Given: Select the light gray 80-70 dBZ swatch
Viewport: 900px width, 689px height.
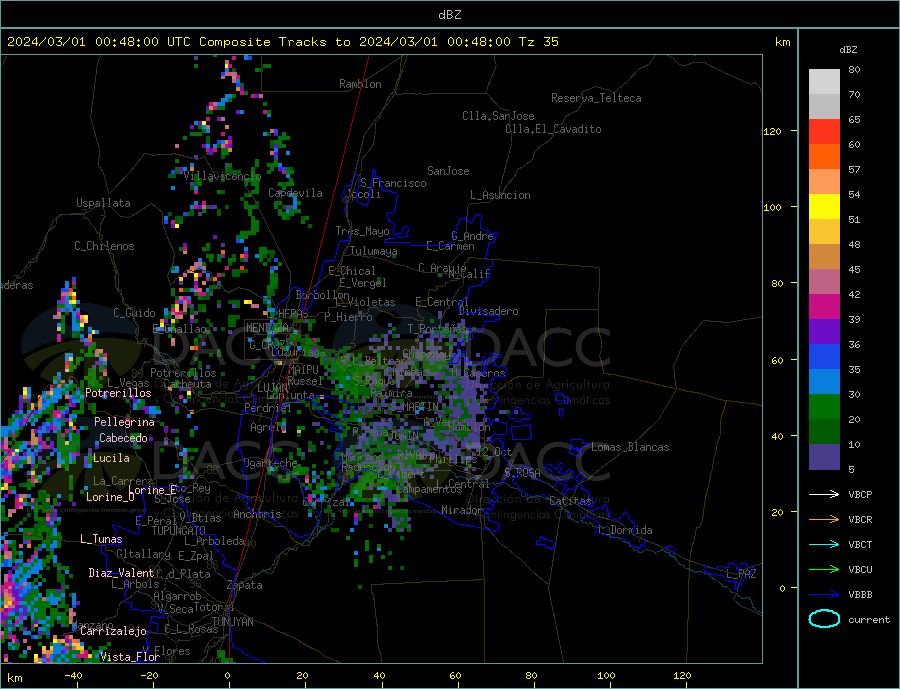Looking at the screenshot, I should point(824,82).
